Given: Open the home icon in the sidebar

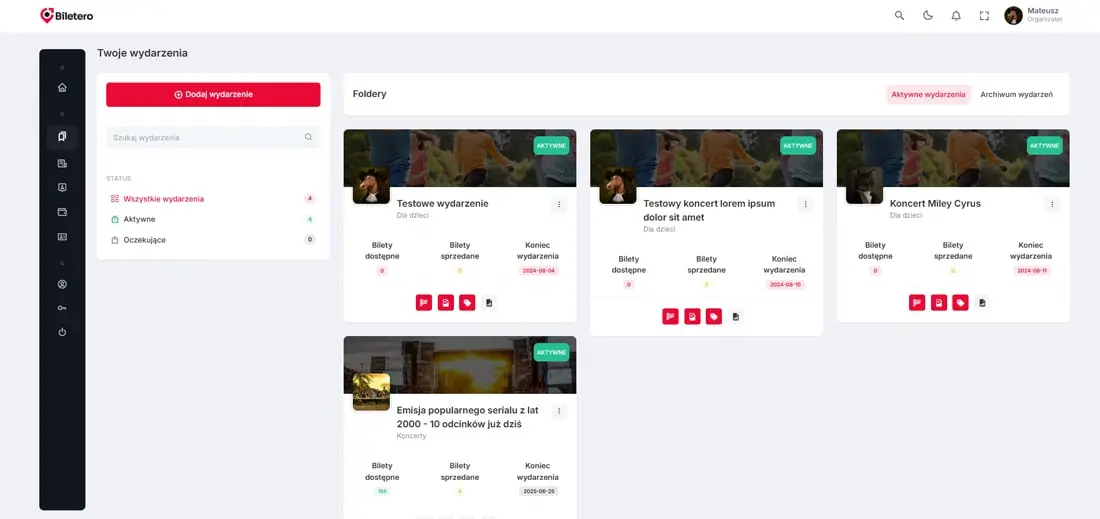Looking at the screenshot, I should tap(62, 87).
